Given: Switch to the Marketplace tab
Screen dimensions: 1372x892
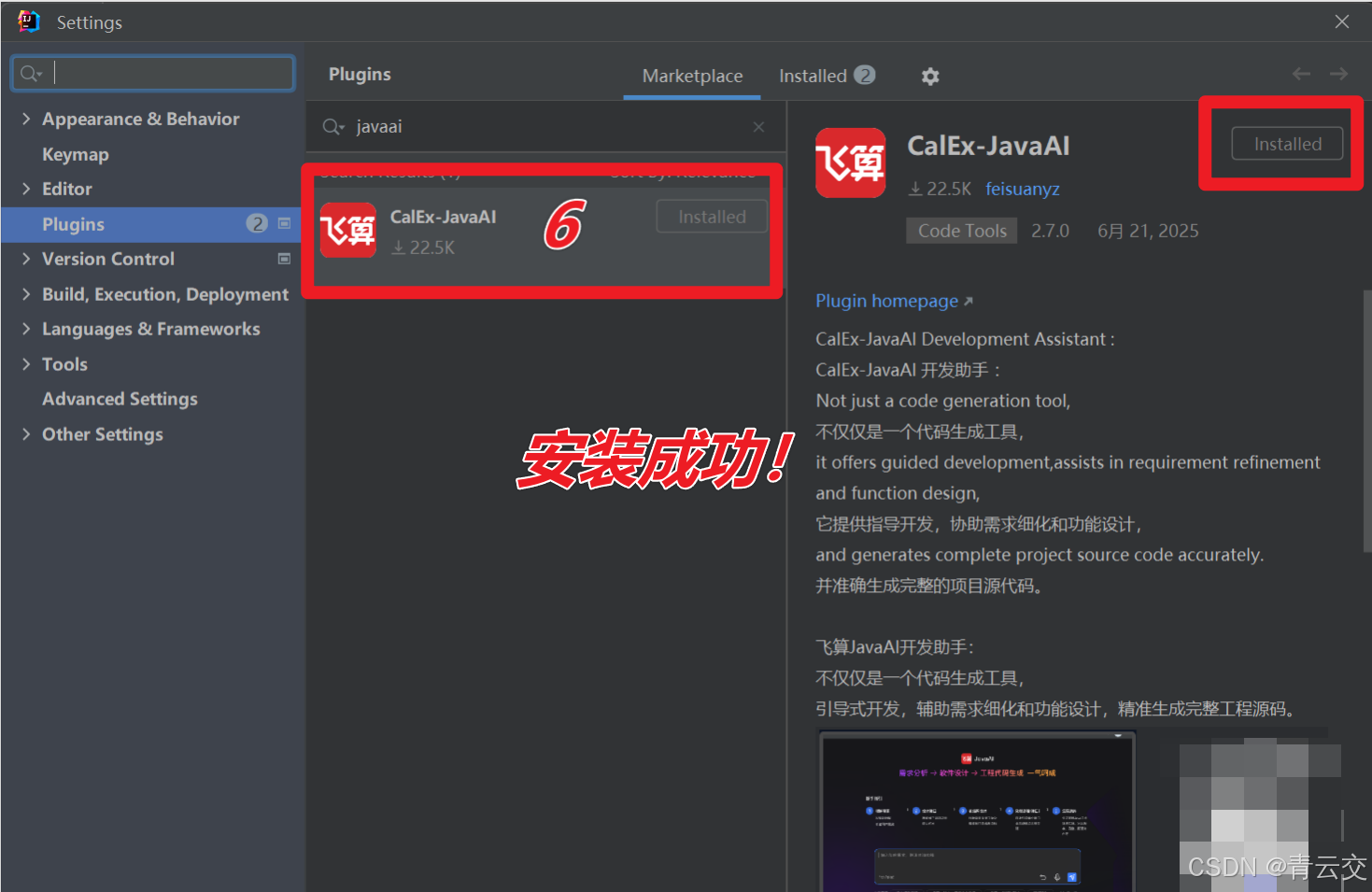Looking at the screenshot, I should (x=692, y=77).
